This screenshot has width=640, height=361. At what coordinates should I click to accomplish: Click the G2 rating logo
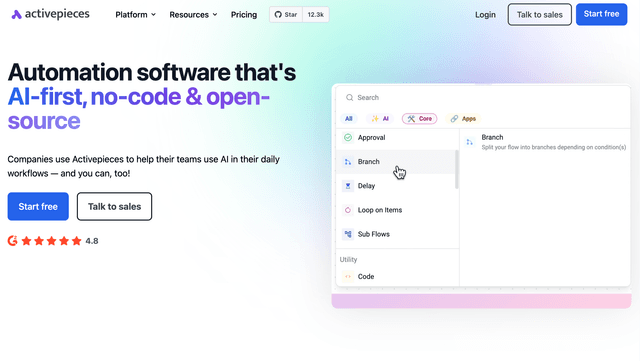pyautogui.click(x=13, y=241)
